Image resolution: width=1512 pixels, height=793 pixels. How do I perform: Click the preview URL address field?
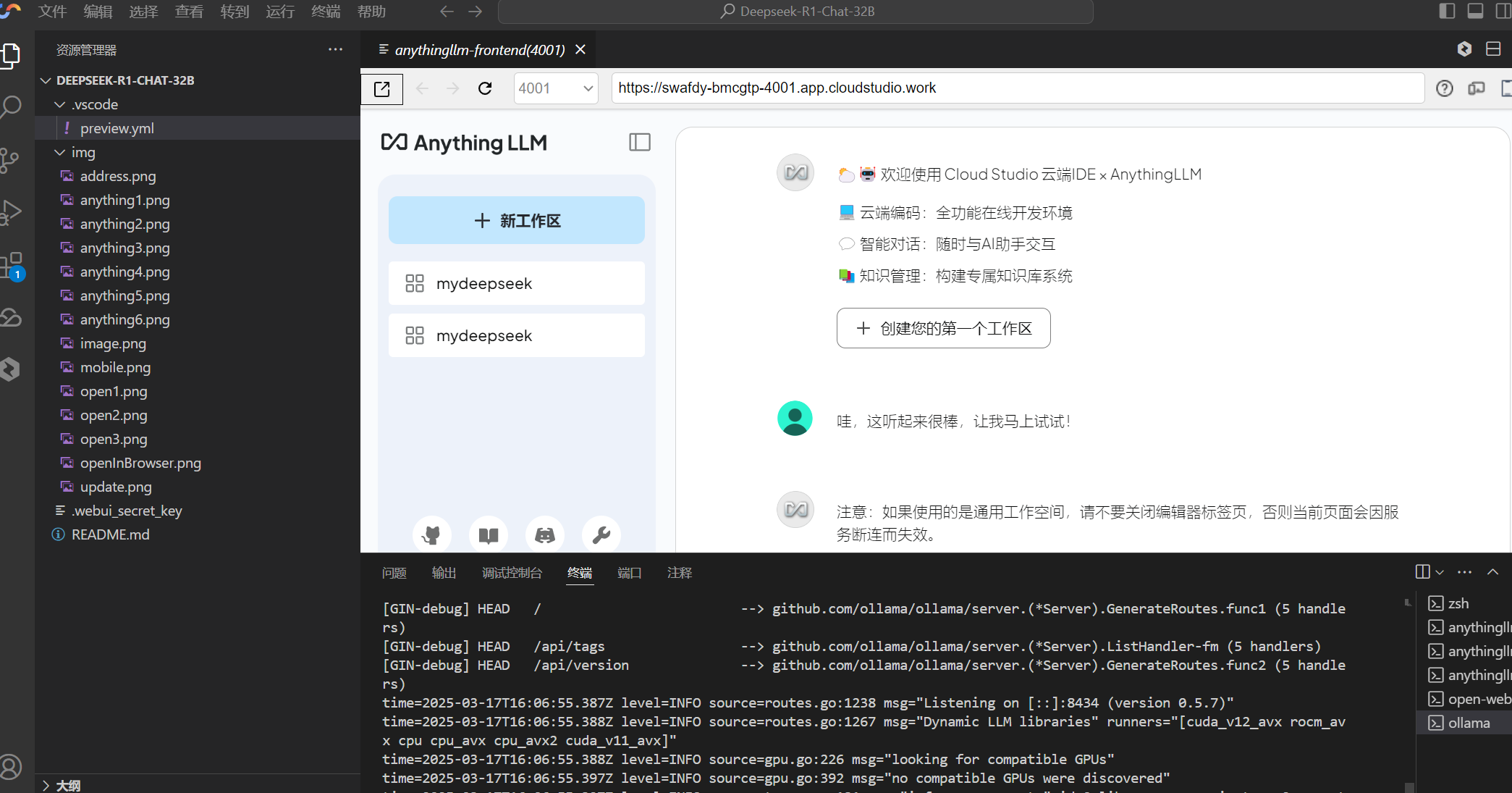pyautogui.click(x=1013, y=88)
